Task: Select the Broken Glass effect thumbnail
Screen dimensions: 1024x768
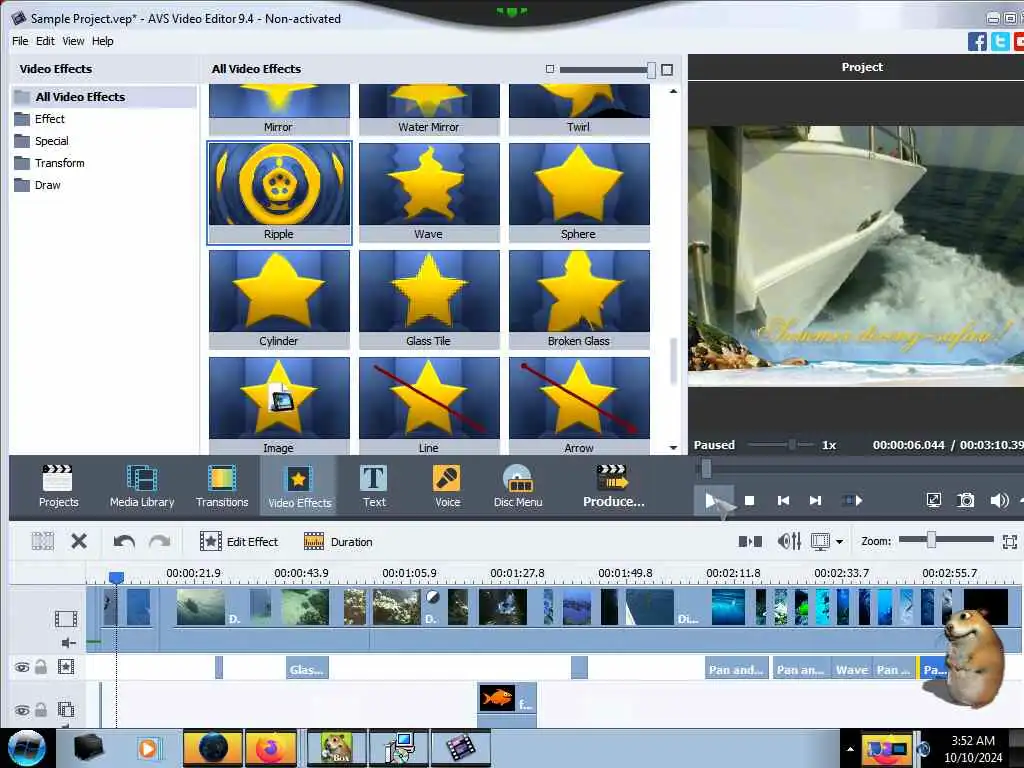Action: tap(579, 300)
